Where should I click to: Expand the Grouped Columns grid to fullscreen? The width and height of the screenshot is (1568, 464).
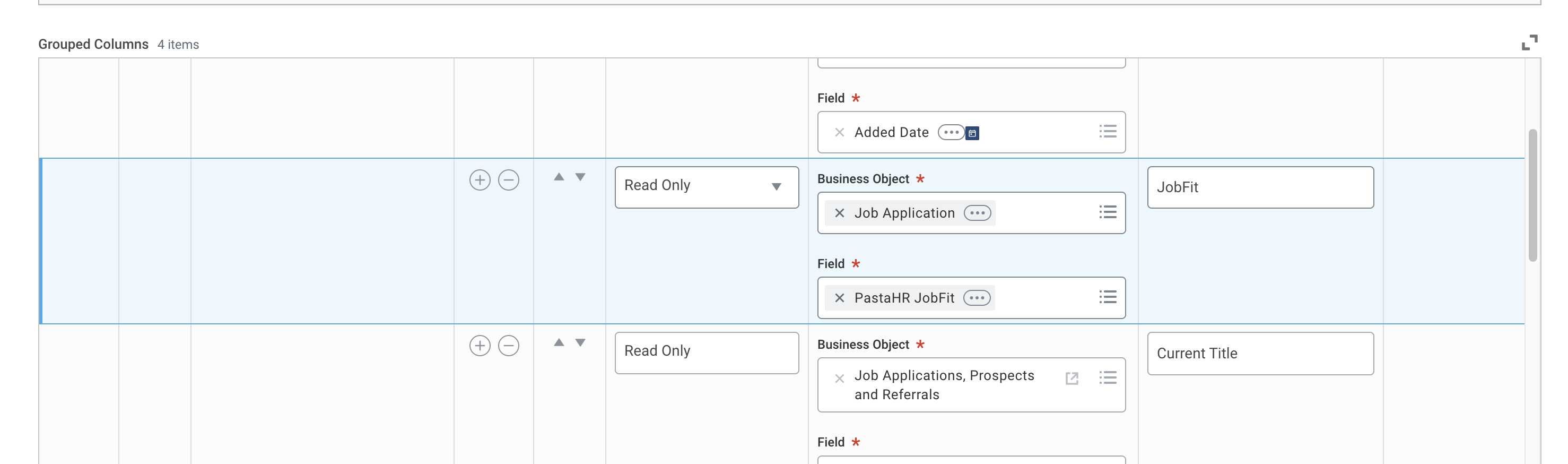point(1529,42)
